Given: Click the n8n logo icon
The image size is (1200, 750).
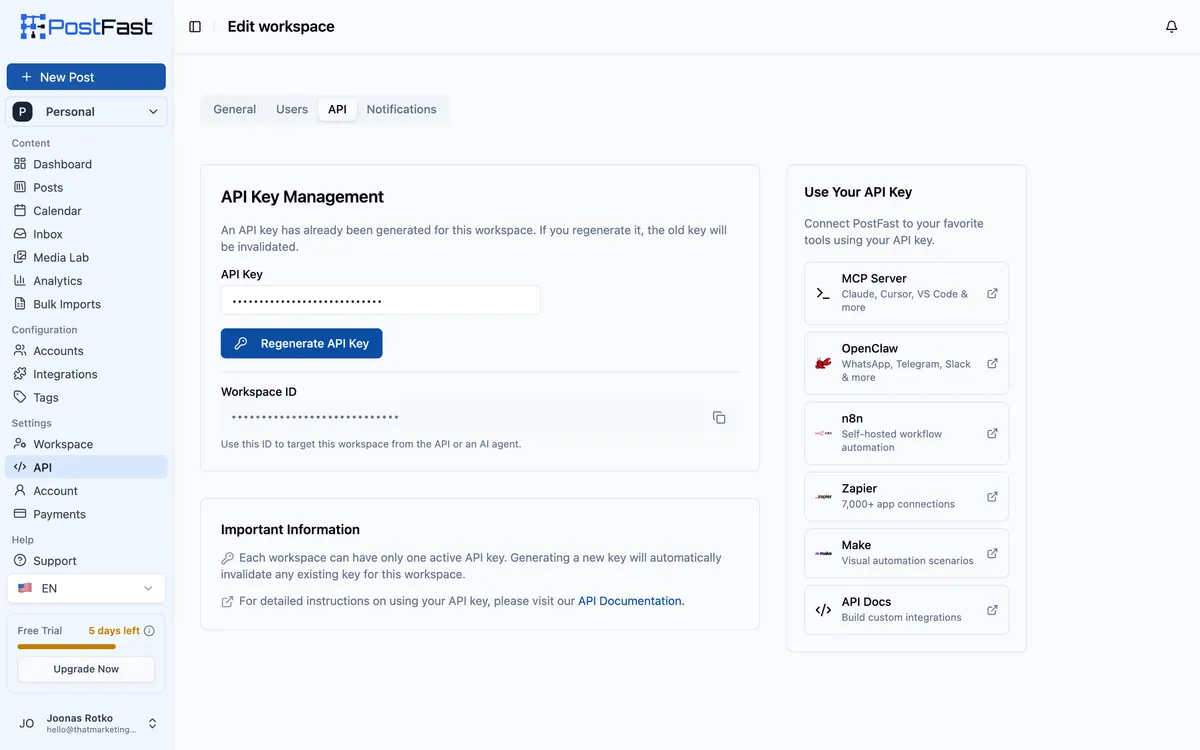Looking at the screenshot, I should [823, 434].
